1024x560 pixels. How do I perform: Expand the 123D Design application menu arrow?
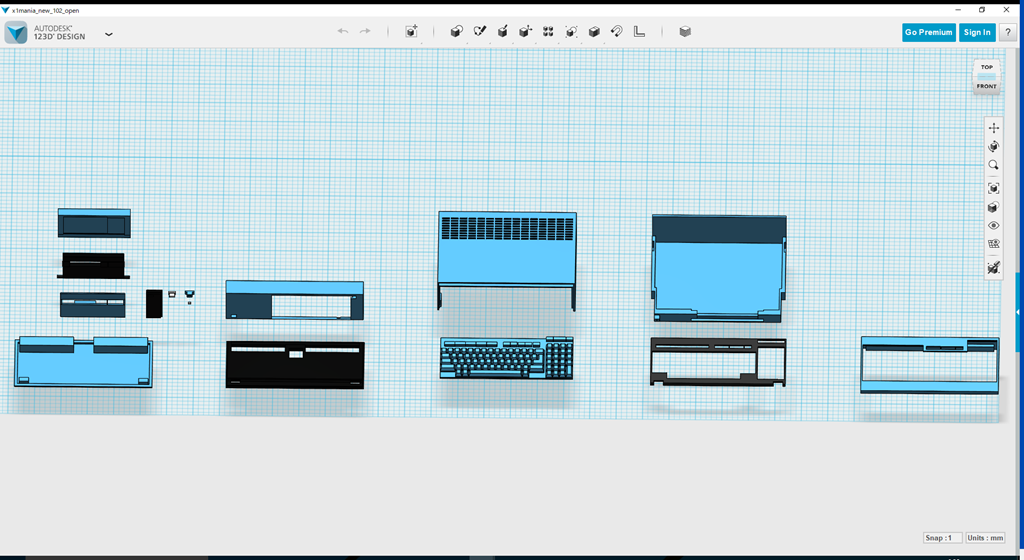[108, 33]
